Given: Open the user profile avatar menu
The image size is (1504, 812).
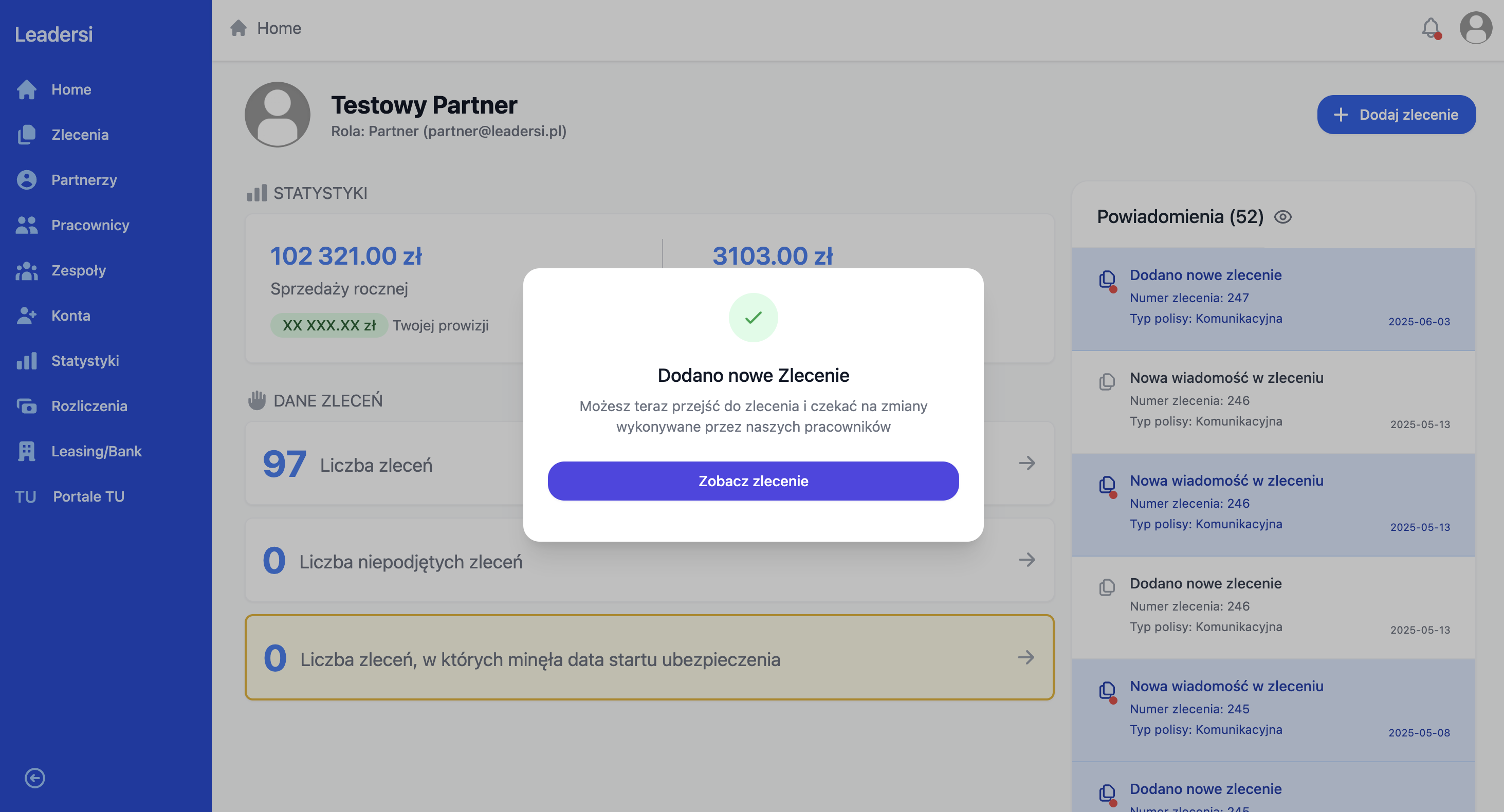Looking at the screenshot, I should click(x=1475, y=27).
